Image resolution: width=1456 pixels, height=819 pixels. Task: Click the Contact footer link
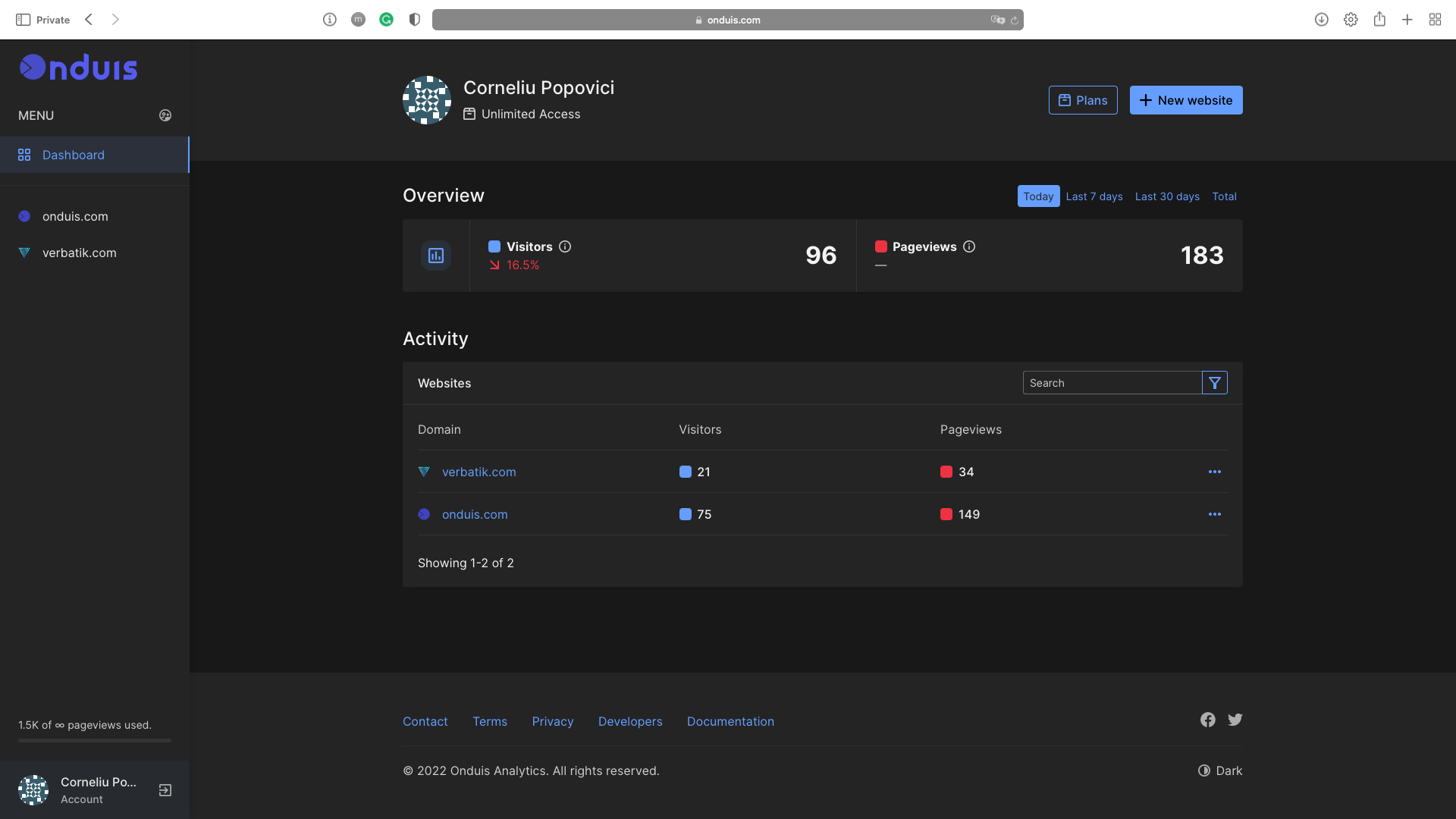[x=425, y=721]
